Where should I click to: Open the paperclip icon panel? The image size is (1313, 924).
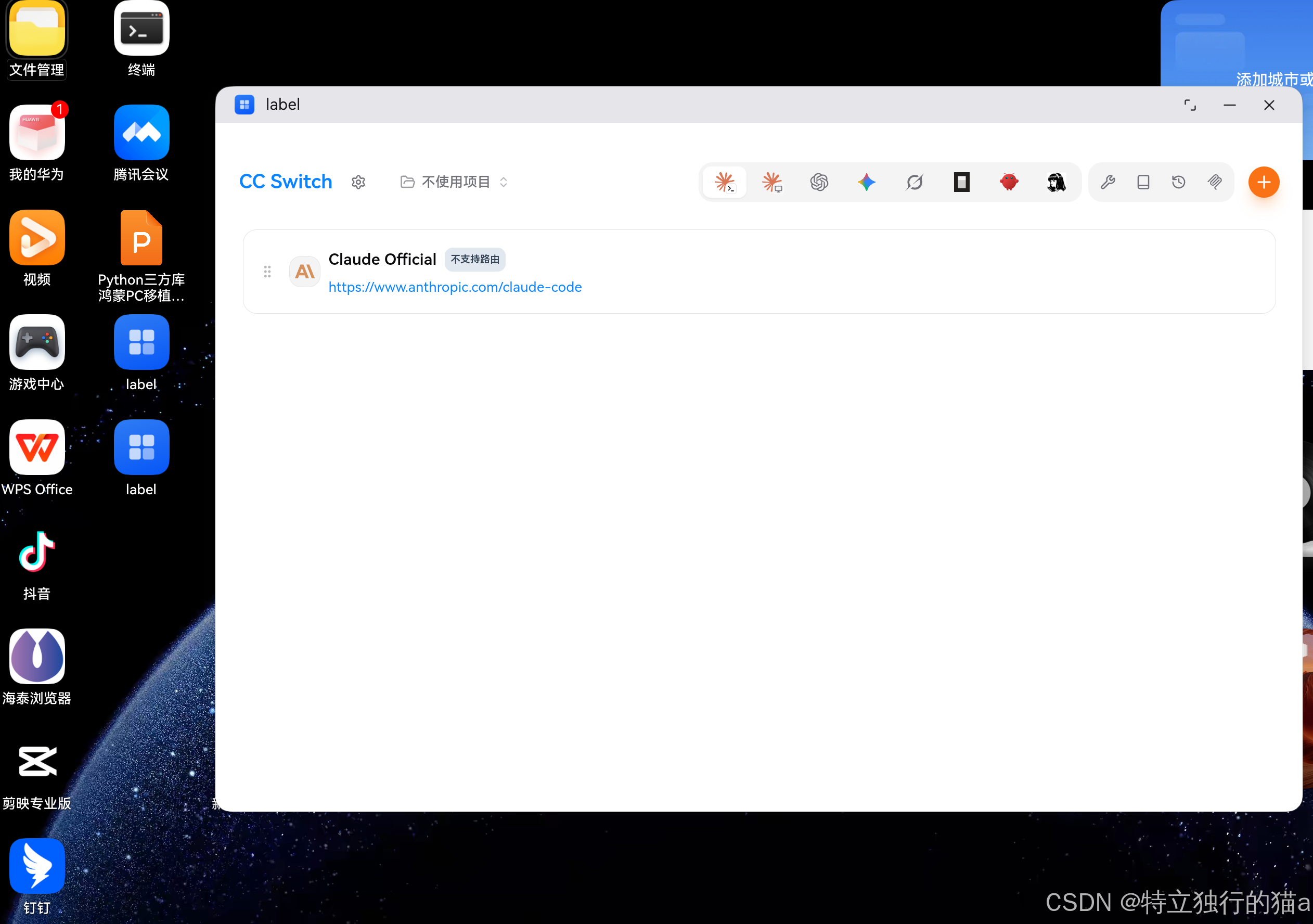coord(1215,183)
